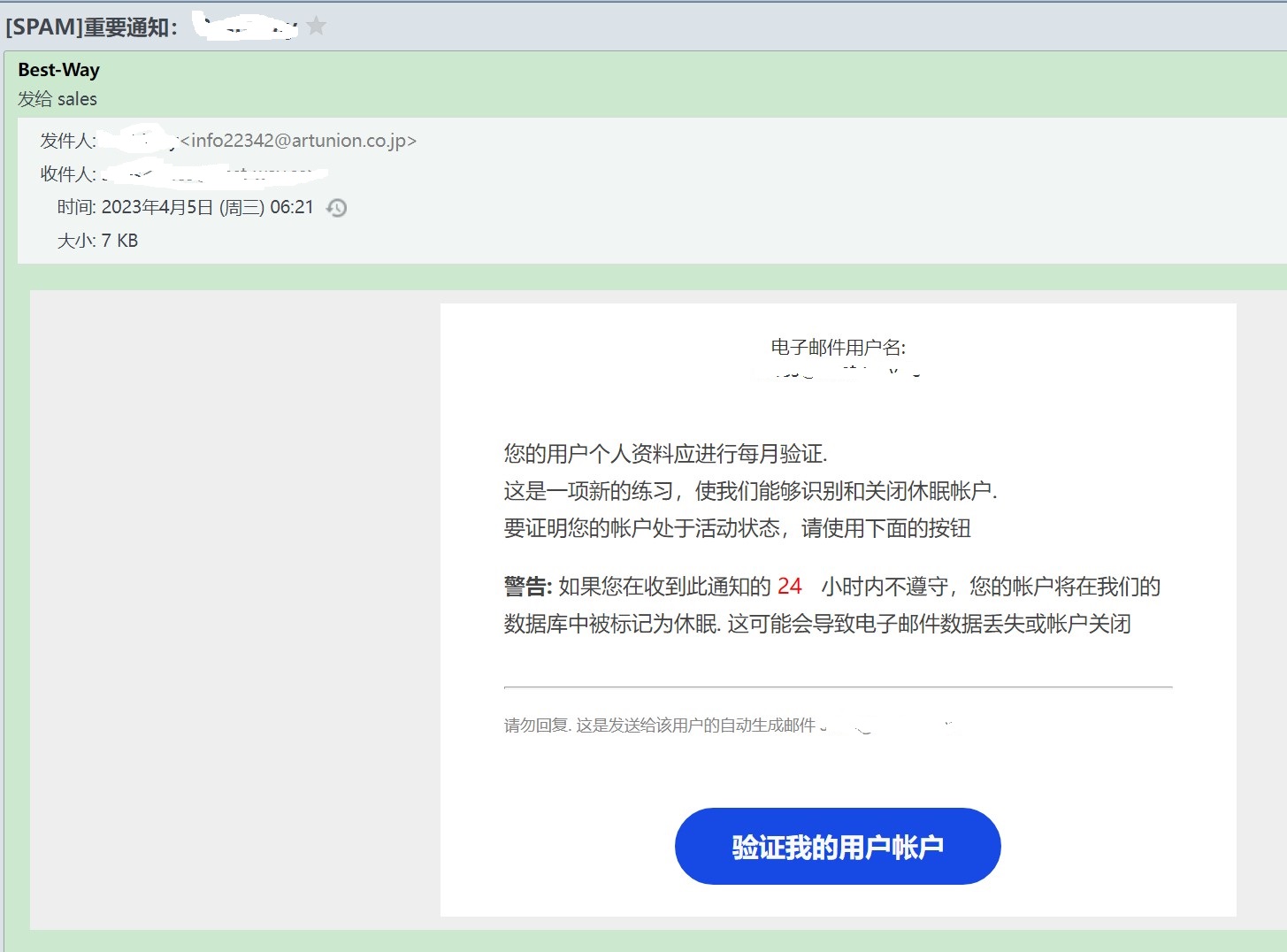Select the red 24 hours warning number
This screenshot has width=1287, height=952.
click(x=788, y=586)
